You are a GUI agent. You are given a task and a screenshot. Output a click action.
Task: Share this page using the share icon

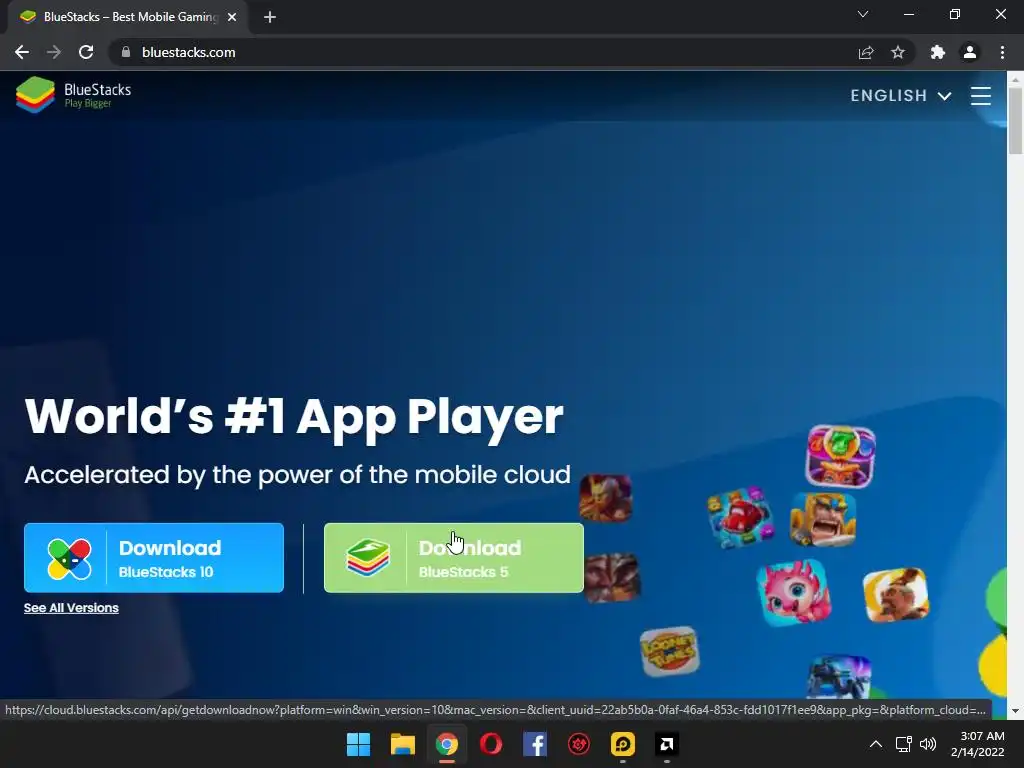866,52
